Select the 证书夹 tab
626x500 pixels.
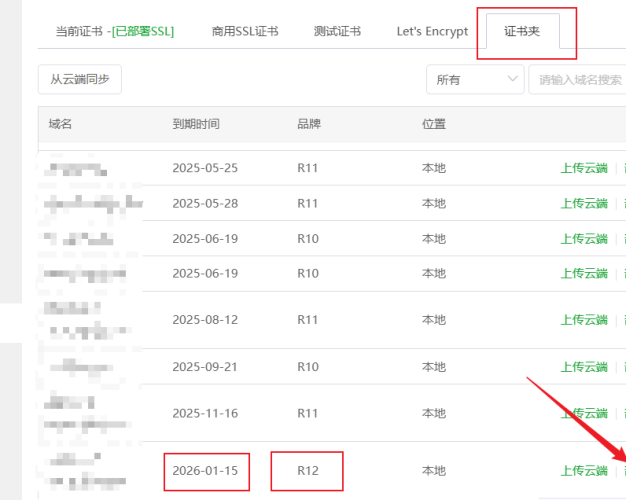tap(522, 31)
